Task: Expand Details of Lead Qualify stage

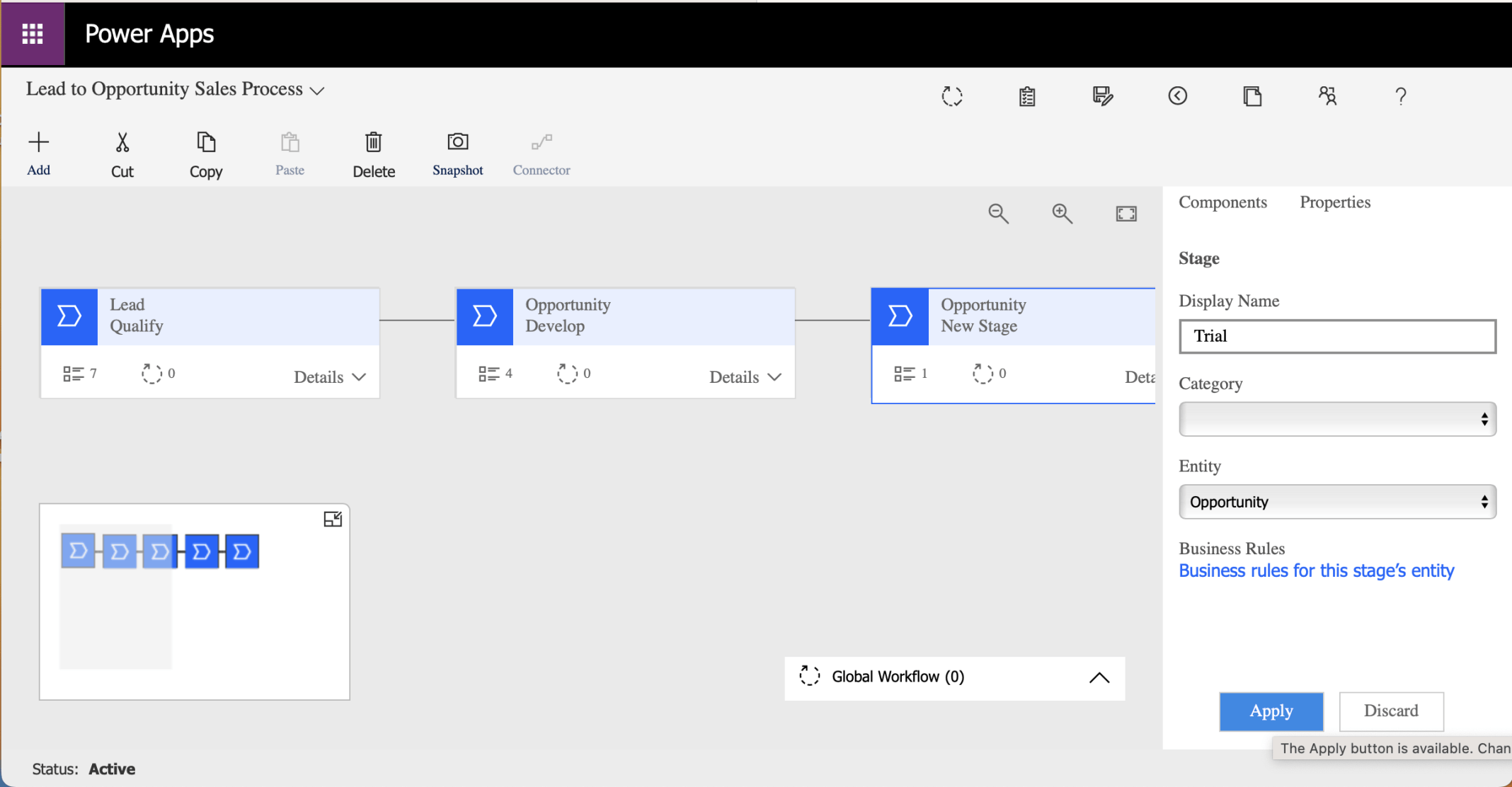Action: click(330, 377)
